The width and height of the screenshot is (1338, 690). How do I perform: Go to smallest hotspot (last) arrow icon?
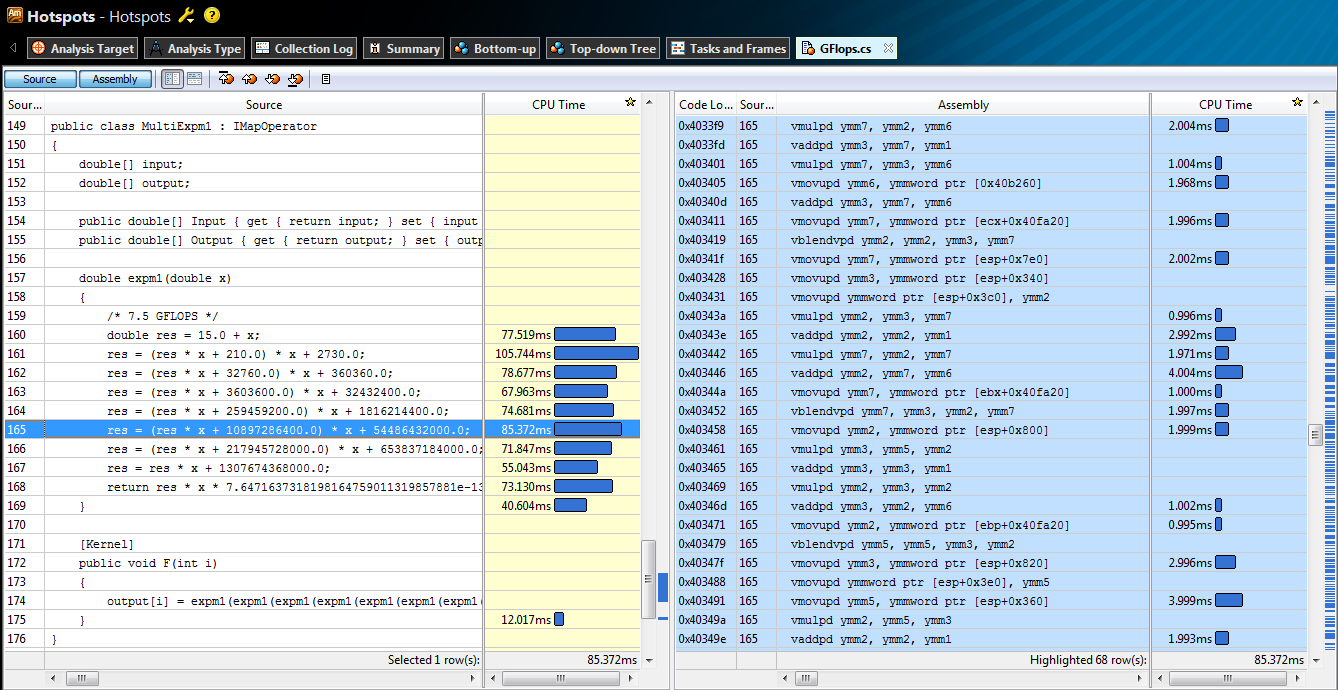click(295, 79)
